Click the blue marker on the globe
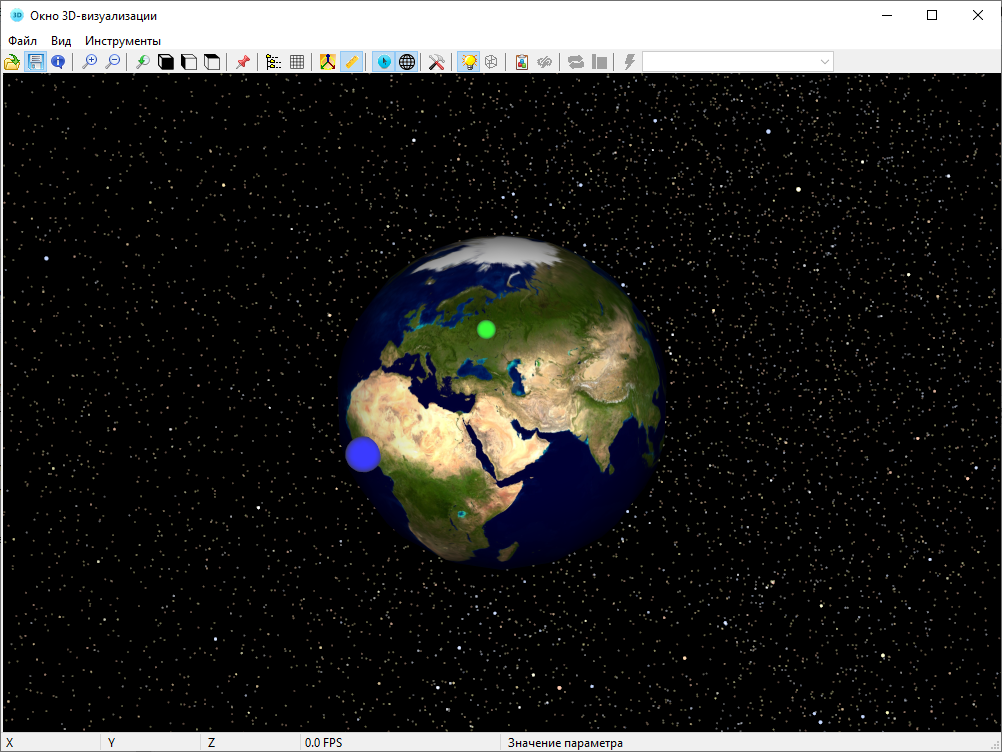The width and height of the screenshot is (1002, 752). (363, 454)
